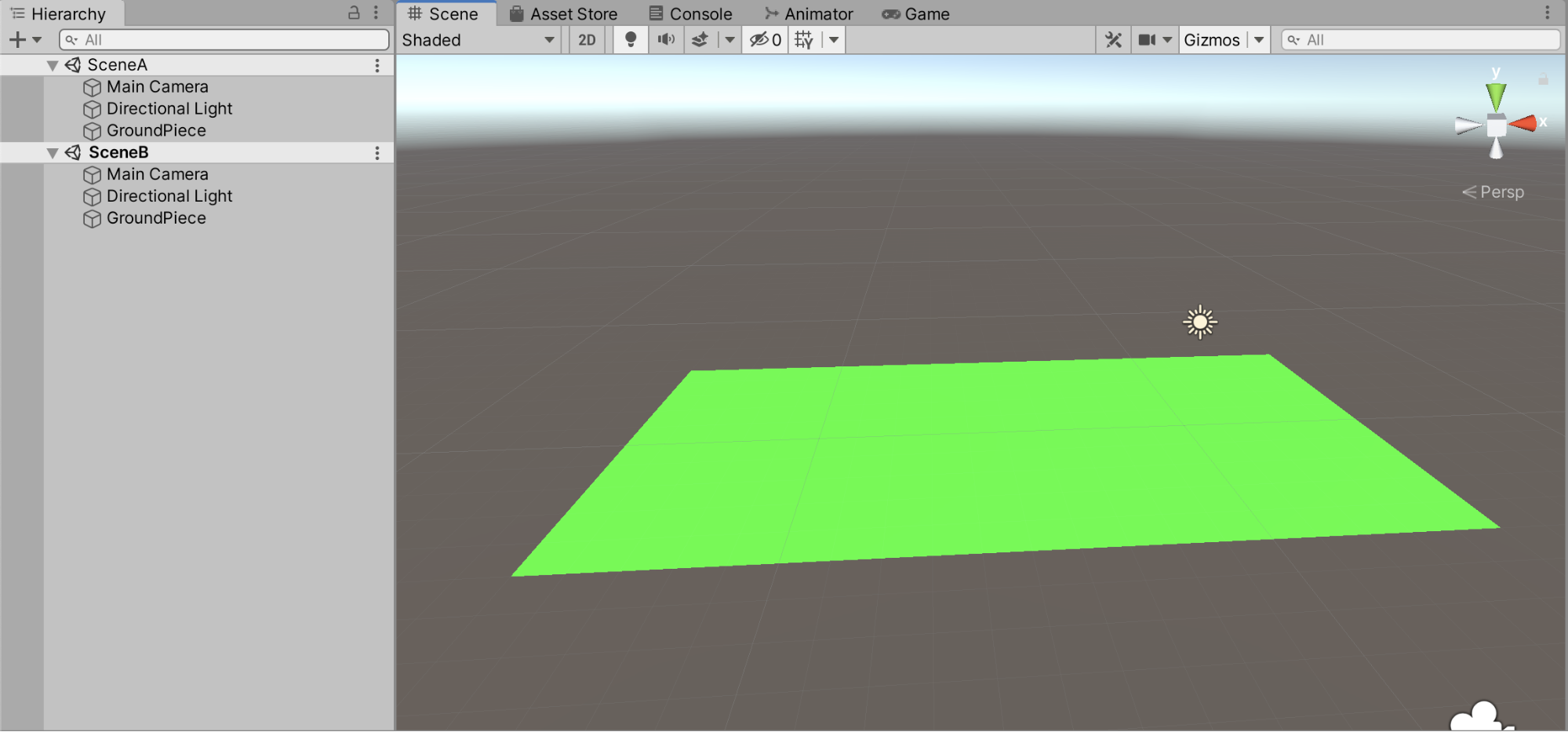Screen dimensions: 1568x732
Task: Toggle scene effects (skybox) icon
Action: coord(700,40)
